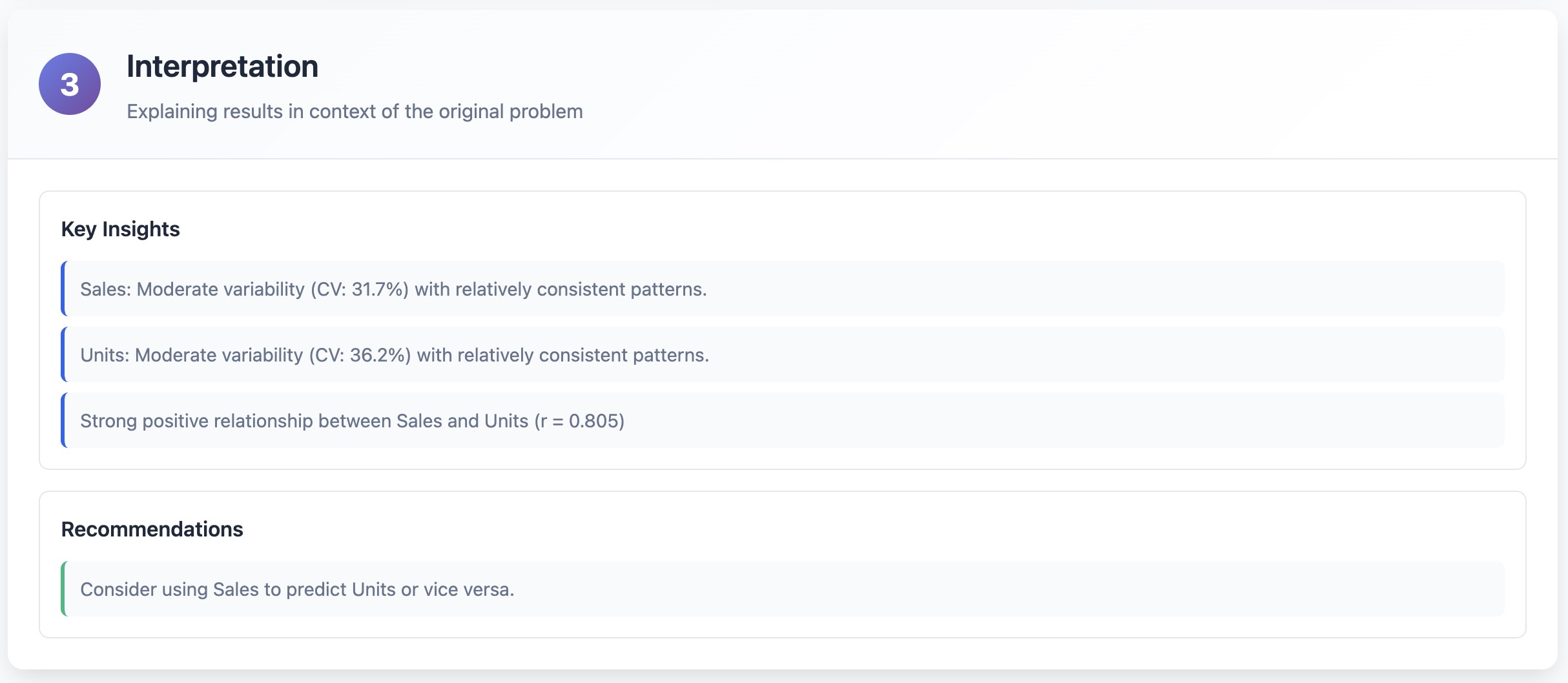The image size is (1568, 683).
Task: Click the Interpretation heading
Action: coord(222,66)
